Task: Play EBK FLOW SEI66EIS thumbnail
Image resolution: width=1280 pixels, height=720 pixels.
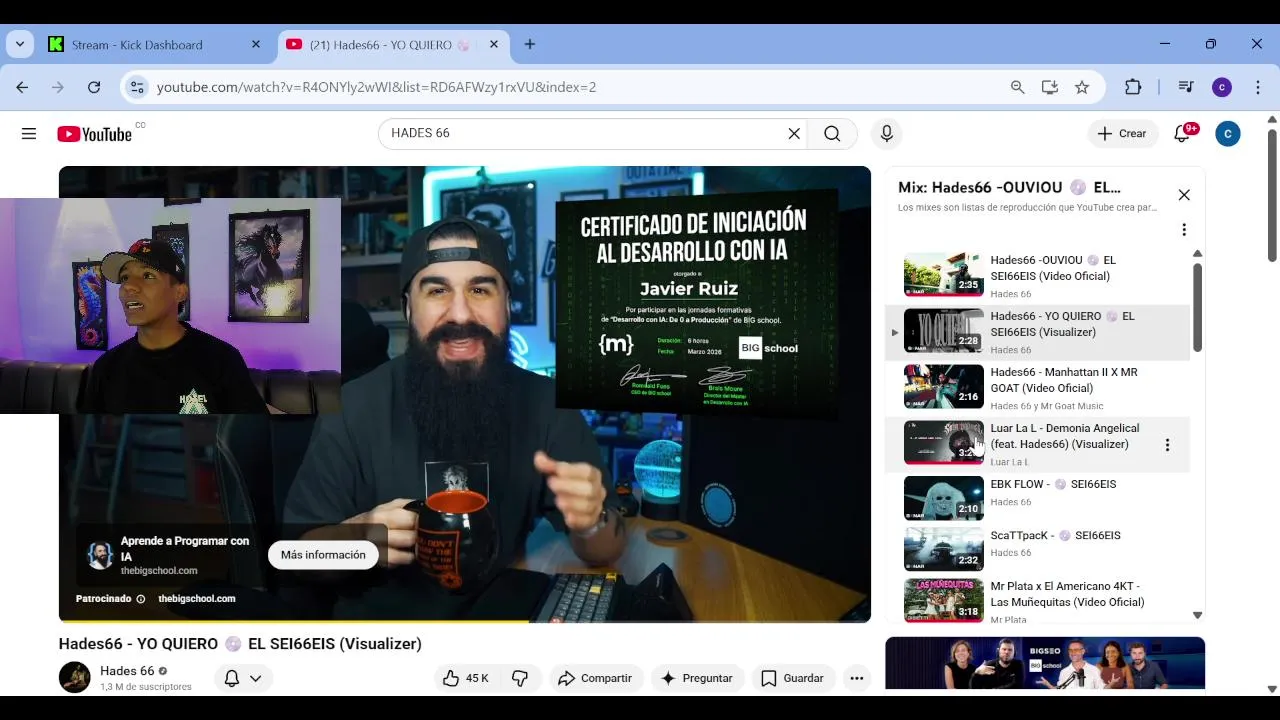Action: point(944,499)
